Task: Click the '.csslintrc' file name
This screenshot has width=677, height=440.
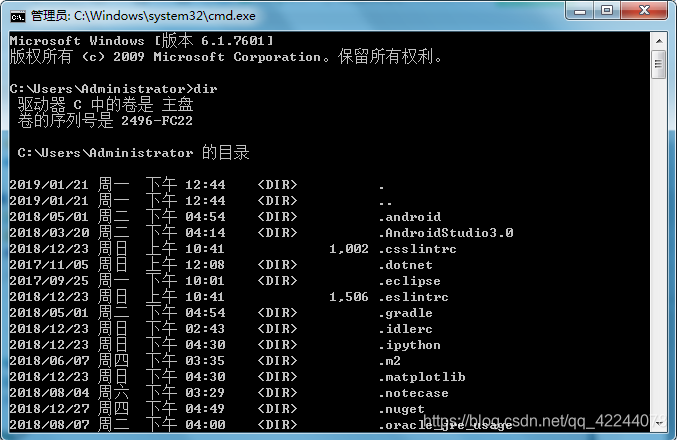Action: click(x=417, y=249)
